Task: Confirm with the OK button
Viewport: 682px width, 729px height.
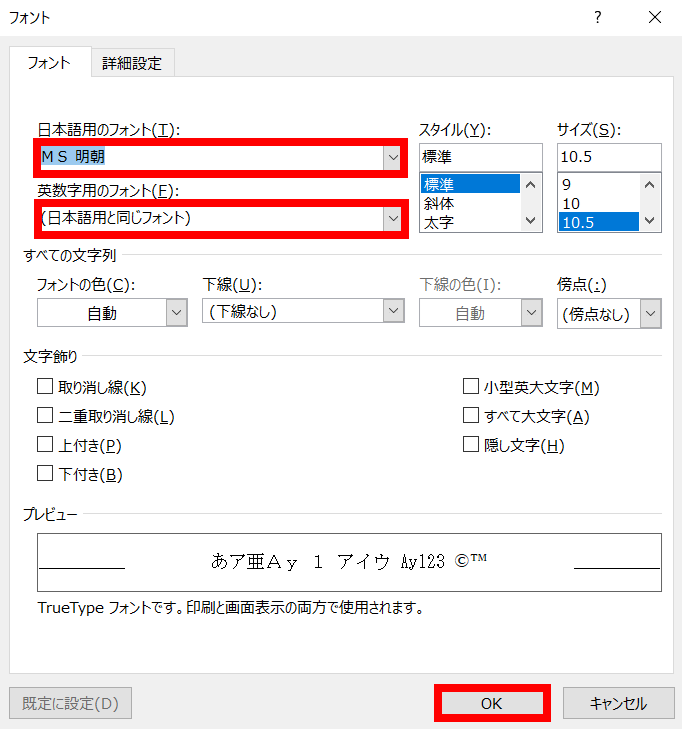Action: tap(492, 703)
